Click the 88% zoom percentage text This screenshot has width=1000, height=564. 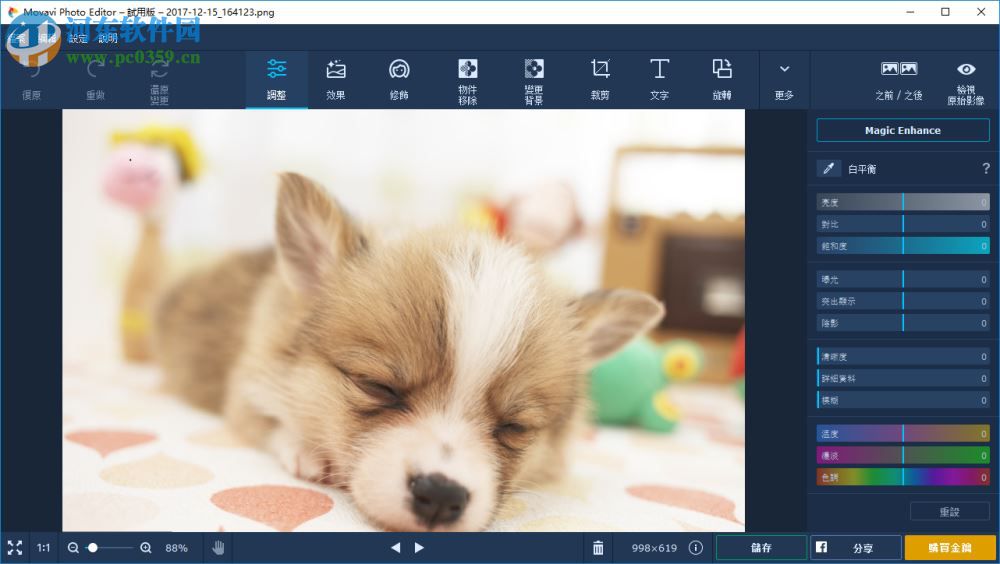click(177, 547)
